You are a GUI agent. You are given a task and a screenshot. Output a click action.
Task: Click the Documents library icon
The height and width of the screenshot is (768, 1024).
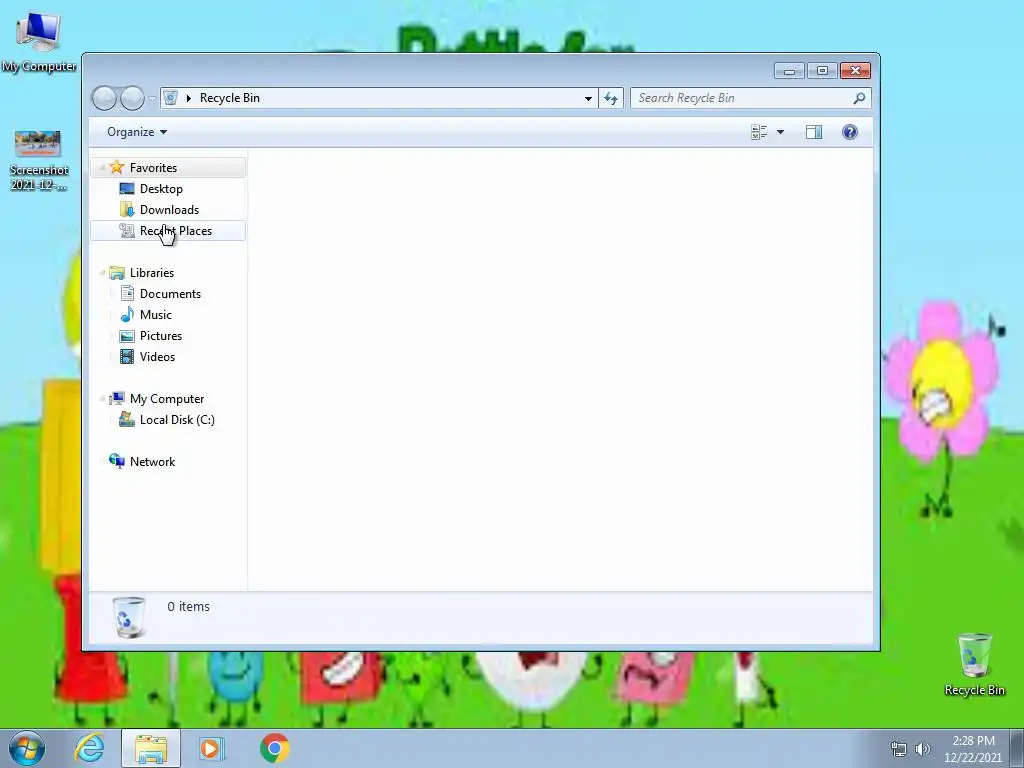127,294
